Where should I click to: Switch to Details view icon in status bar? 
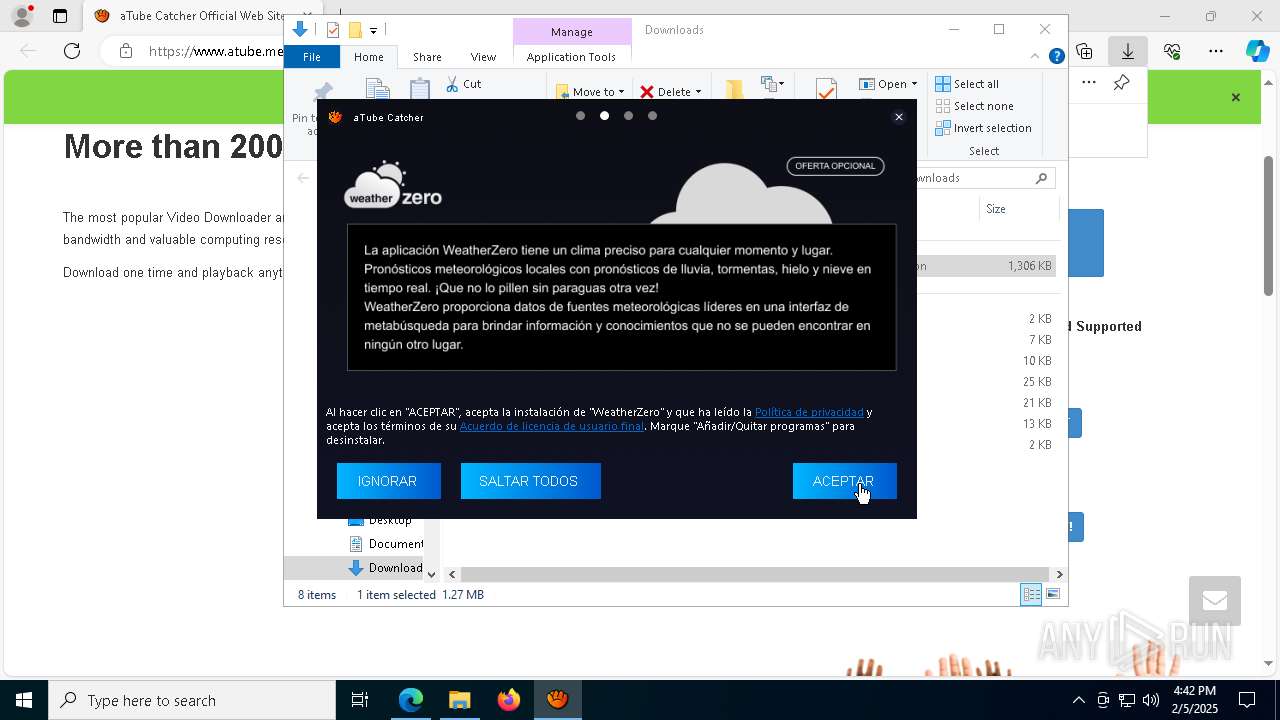tap(1031, 595)
